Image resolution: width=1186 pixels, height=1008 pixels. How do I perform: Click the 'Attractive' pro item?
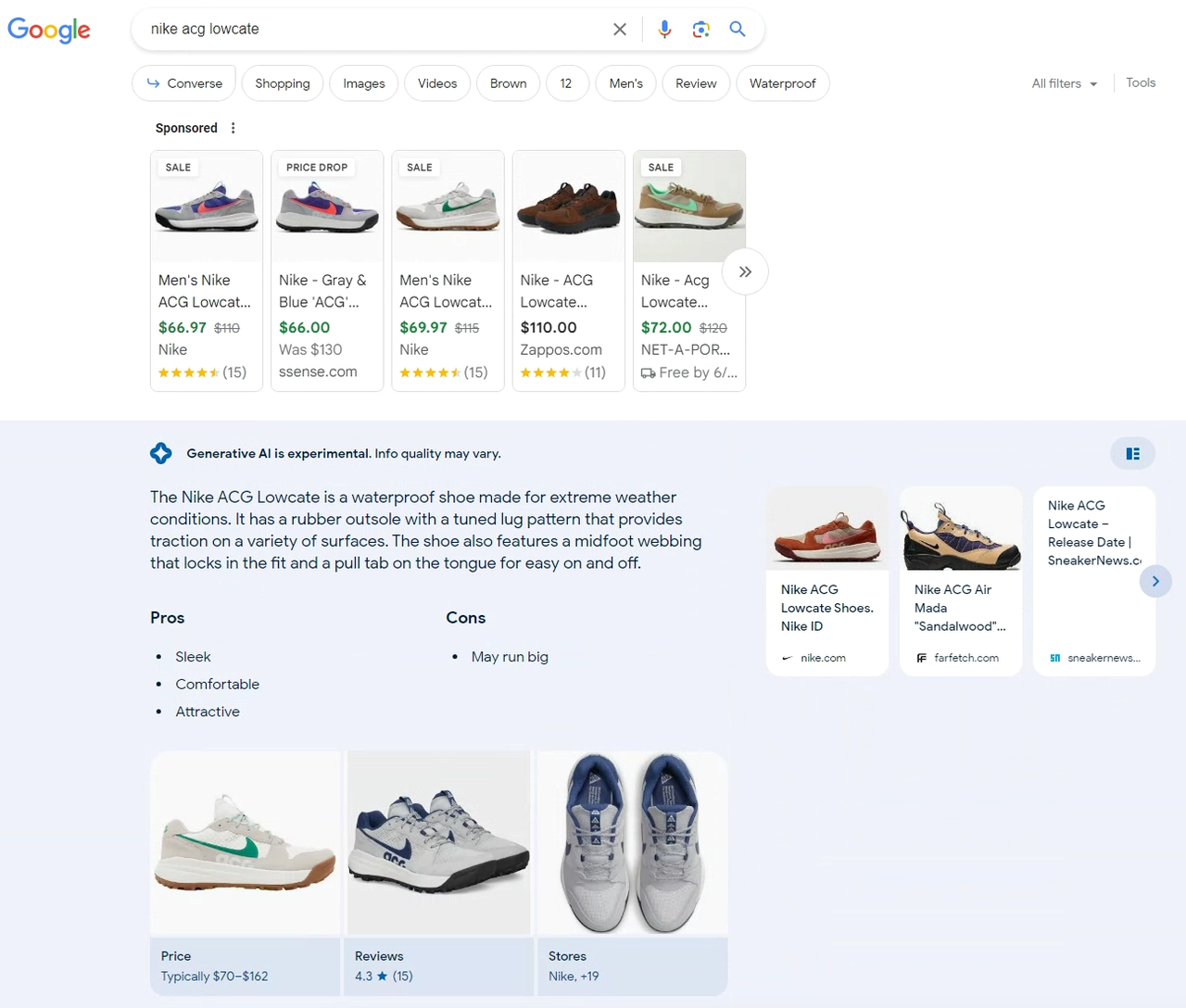[x=208, y=712]
